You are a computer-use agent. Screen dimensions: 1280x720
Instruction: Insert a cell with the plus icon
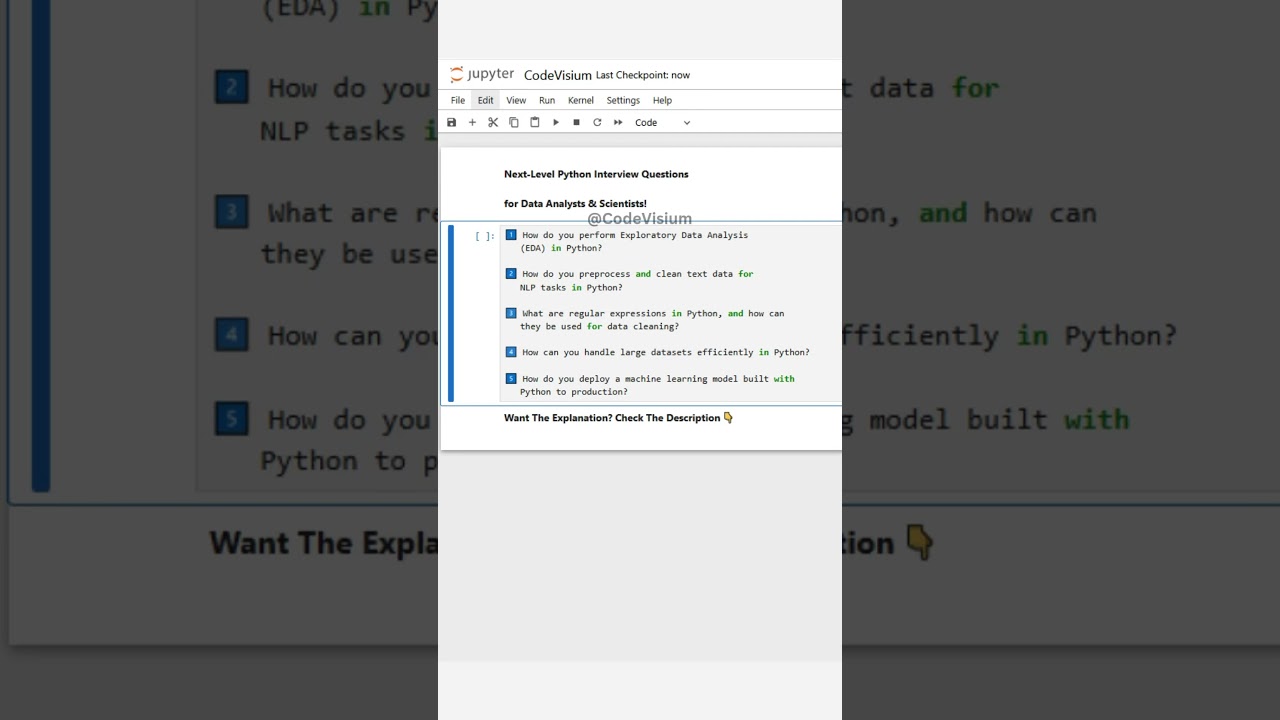pyautogui.click(x=472, y=122)
